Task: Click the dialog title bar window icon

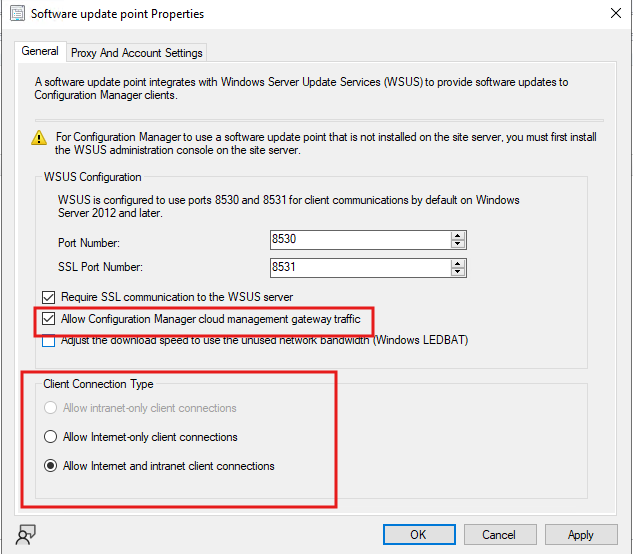Action: tap(16, 14)
